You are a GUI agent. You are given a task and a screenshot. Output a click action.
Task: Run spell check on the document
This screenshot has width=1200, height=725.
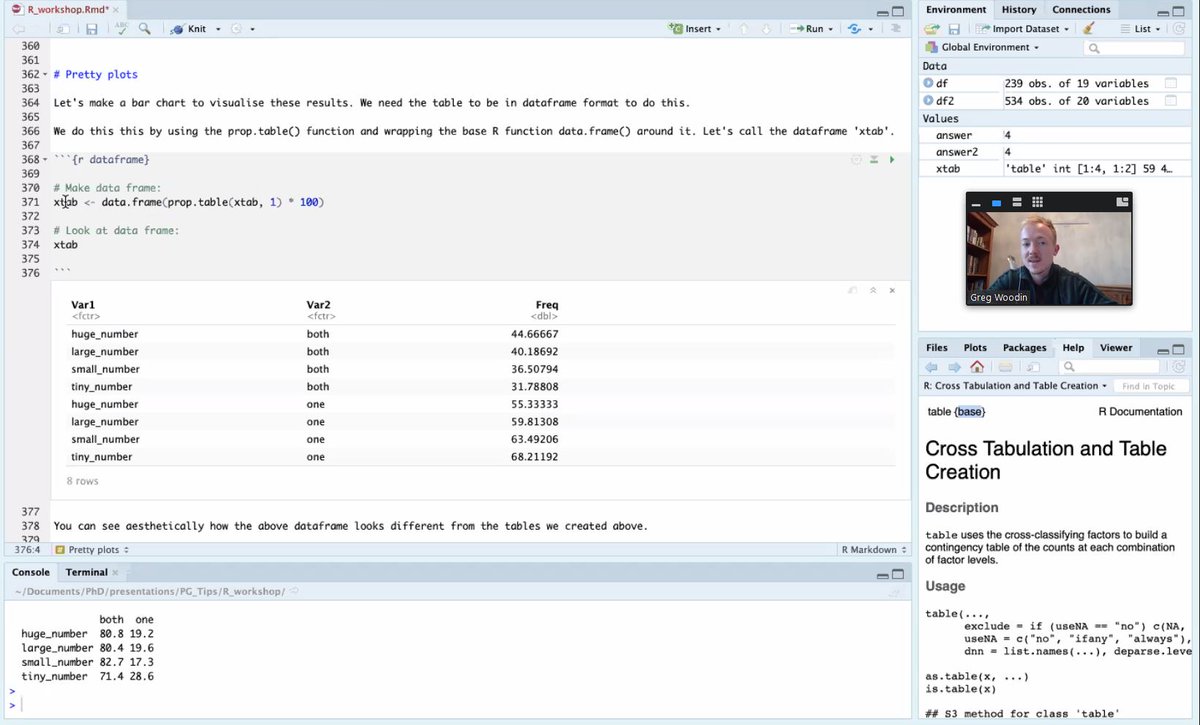click(122, 29)
